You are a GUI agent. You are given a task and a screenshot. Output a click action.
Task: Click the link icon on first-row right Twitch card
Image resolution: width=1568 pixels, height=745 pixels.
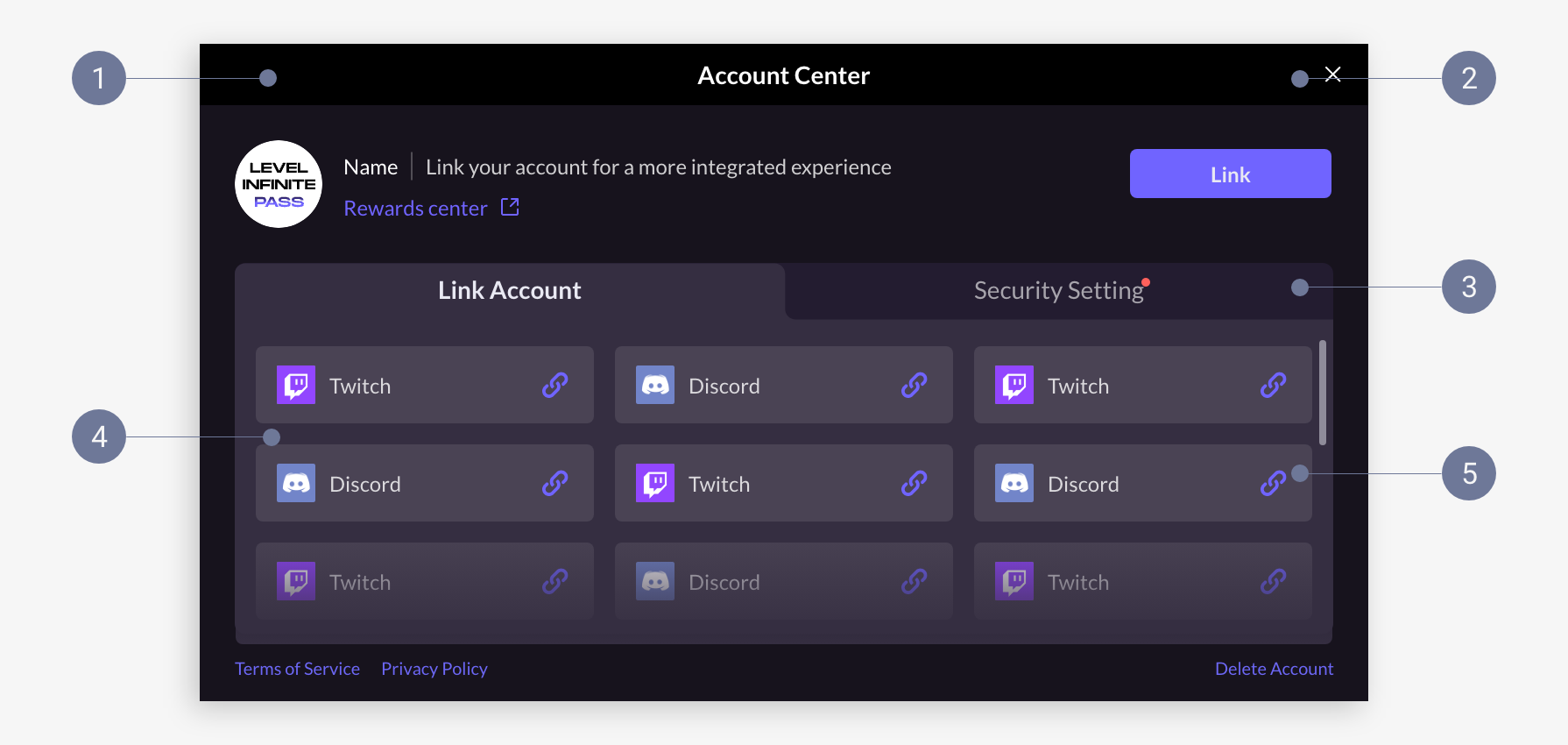coord(1273,385)
